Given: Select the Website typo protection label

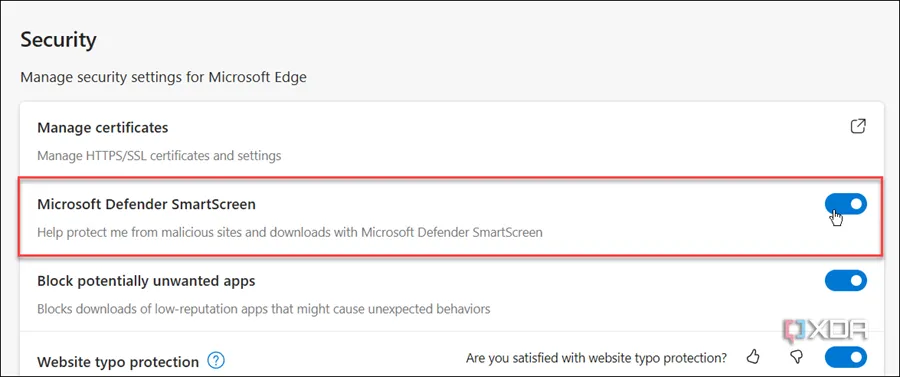Looking at the screenshot, I should point(118,362).
